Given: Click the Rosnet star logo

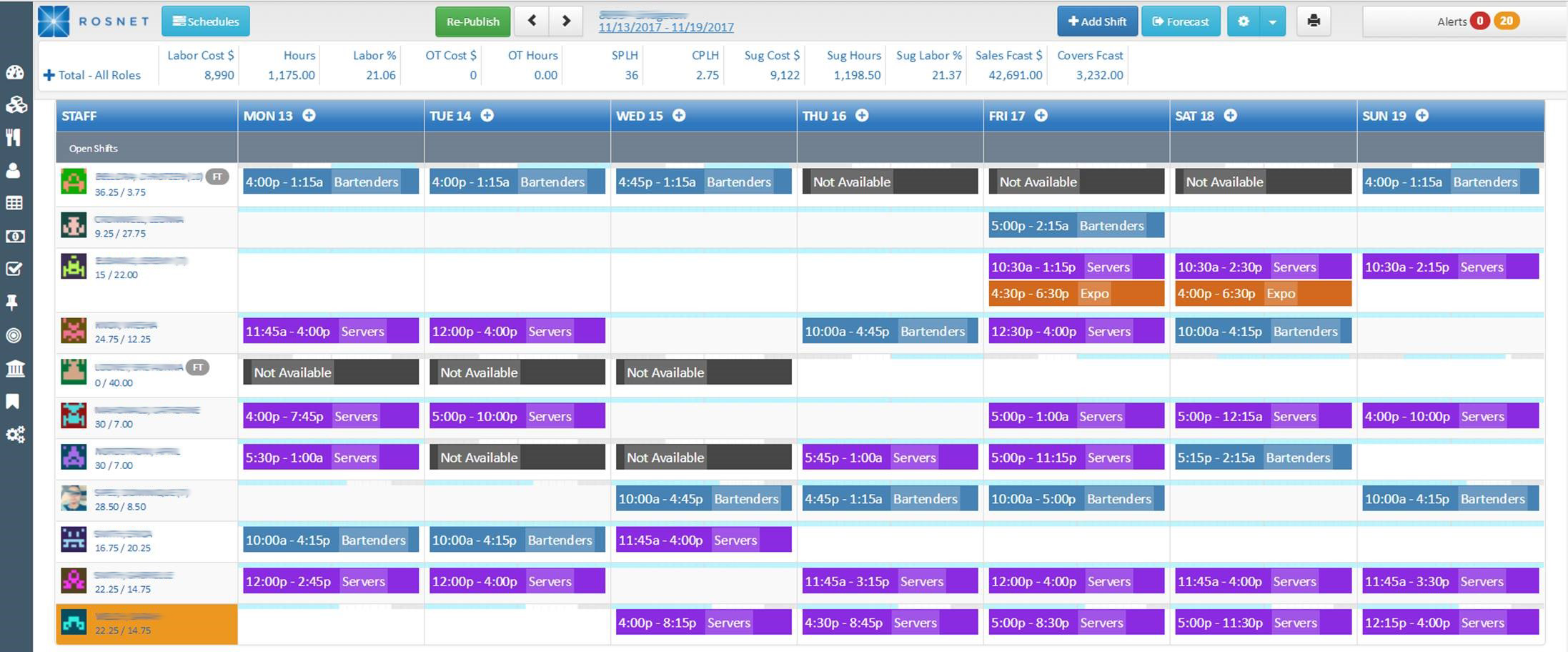Looking at the screenshot, I should (x=54, y=21).
